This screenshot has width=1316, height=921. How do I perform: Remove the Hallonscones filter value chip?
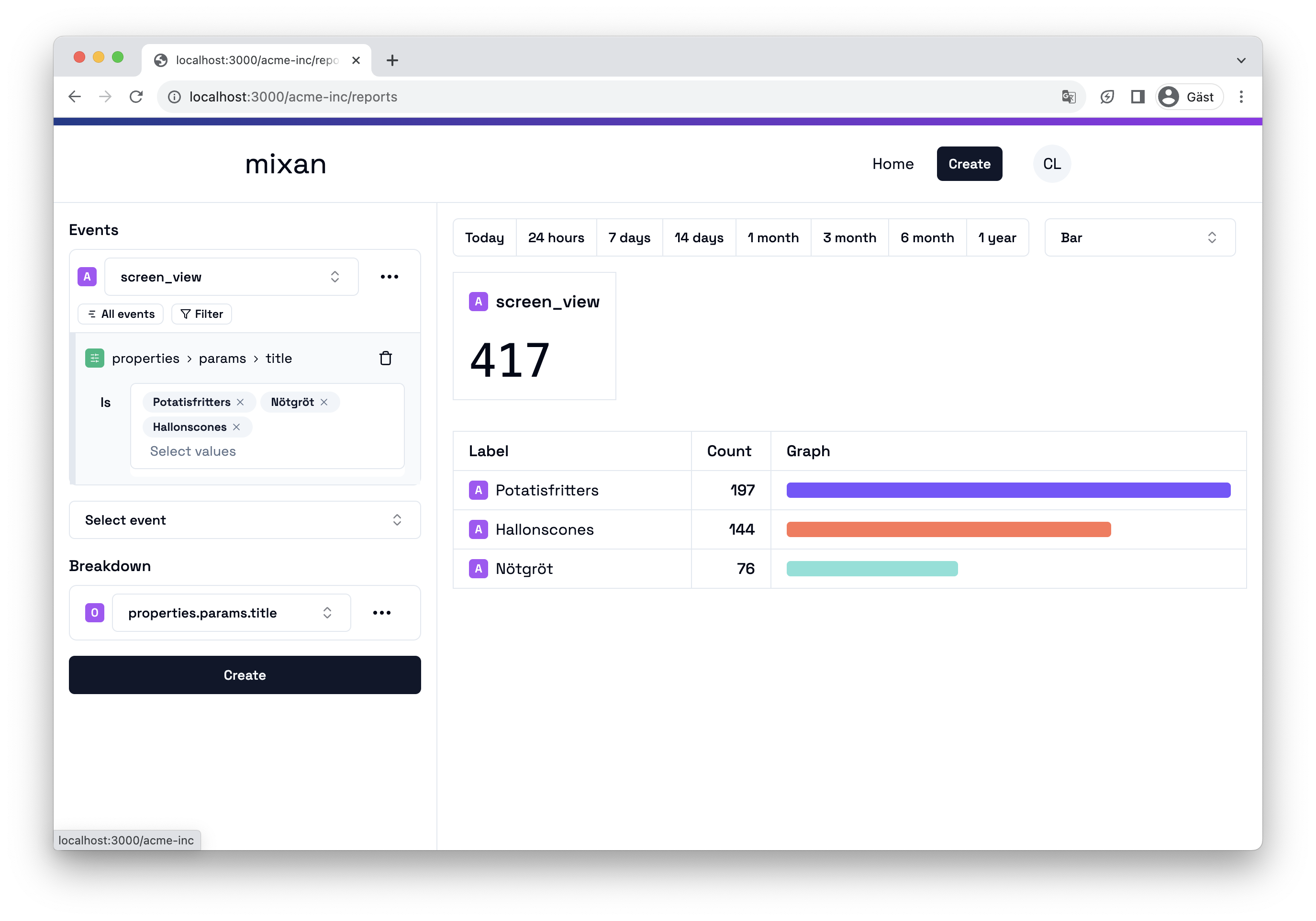pyautogui.click(x=237, y=427)
